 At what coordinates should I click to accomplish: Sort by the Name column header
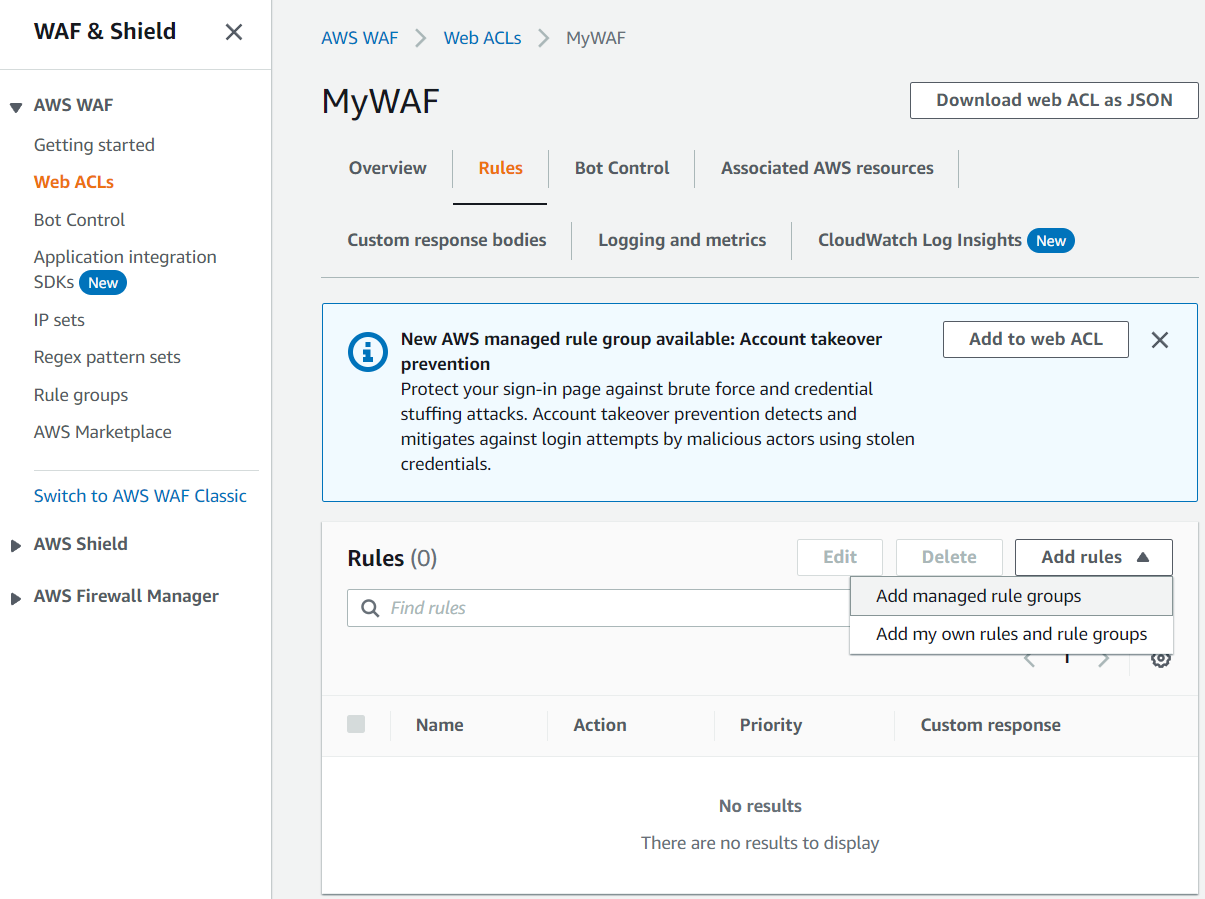click(x=440, y=725)
